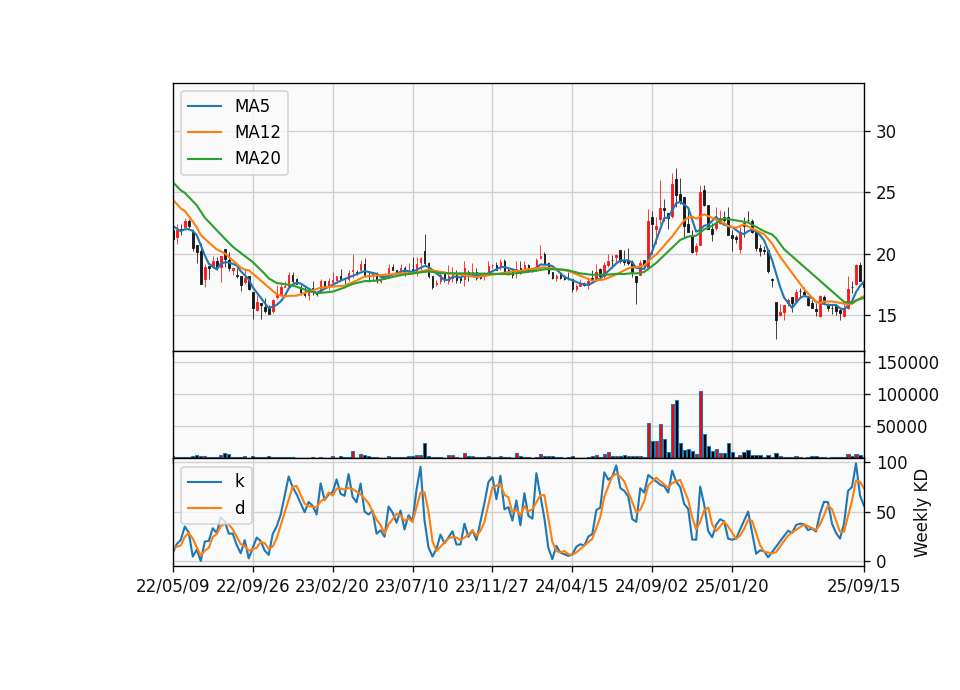Click the Weekly KD axis label
This screenshot has width=960, height=690.
point(920,513)
